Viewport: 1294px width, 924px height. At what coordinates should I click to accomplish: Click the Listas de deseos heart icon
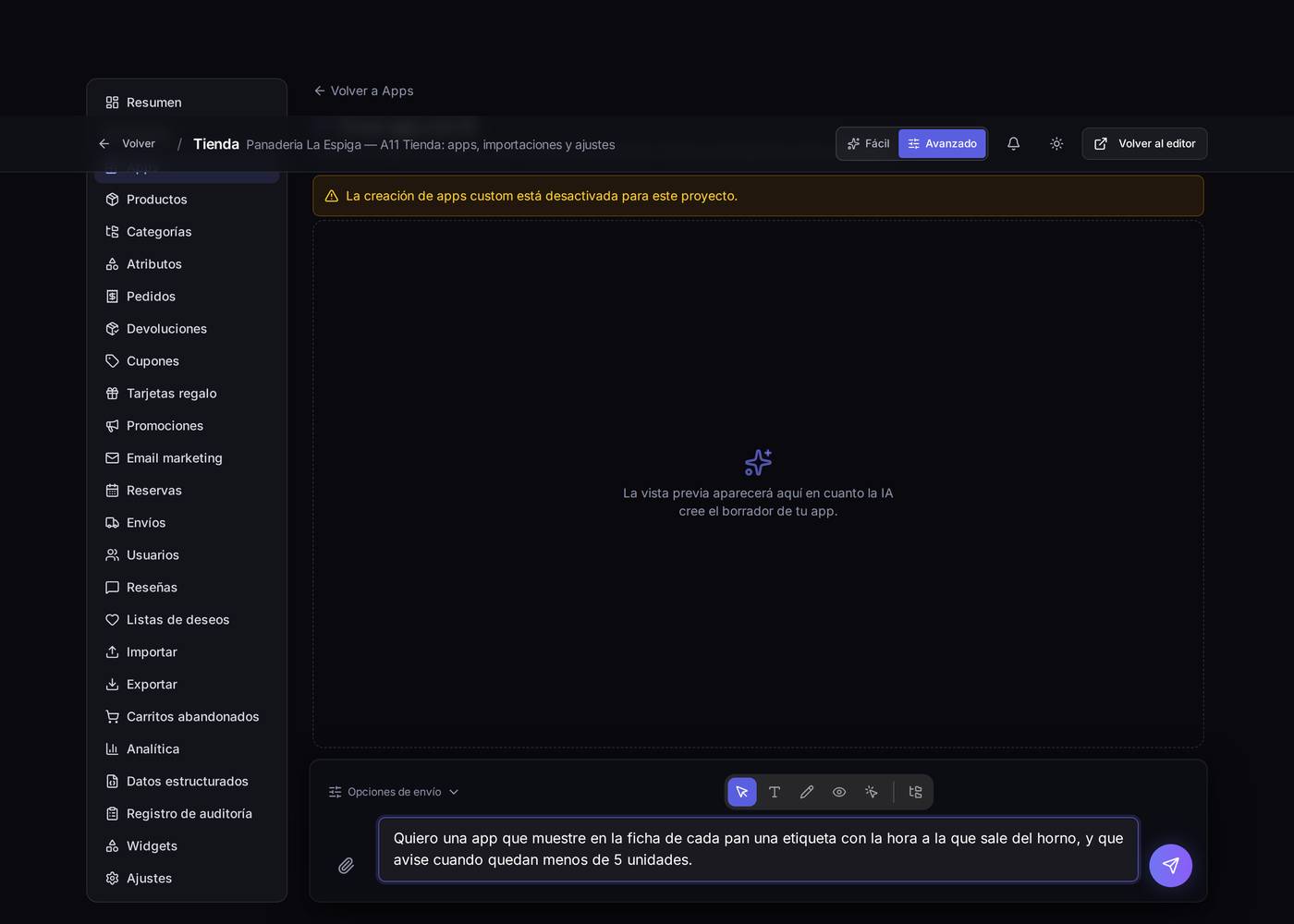(x=112, y=620)
